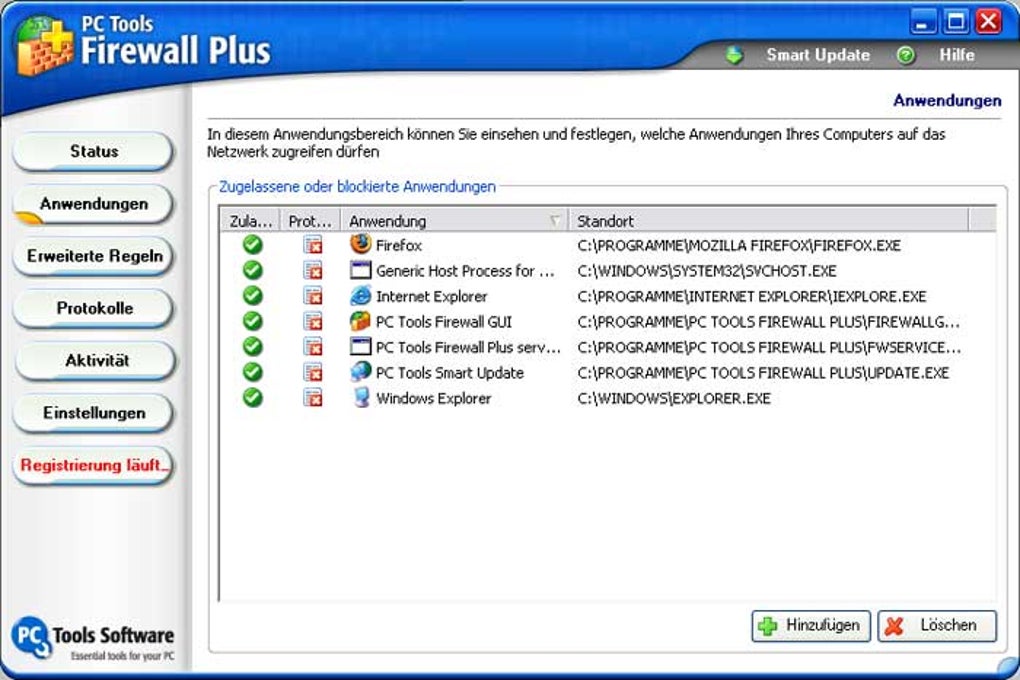Toggle logging icon for Internet Explorer row
Screen dimensions: 1020x680
tap(313, 295)
